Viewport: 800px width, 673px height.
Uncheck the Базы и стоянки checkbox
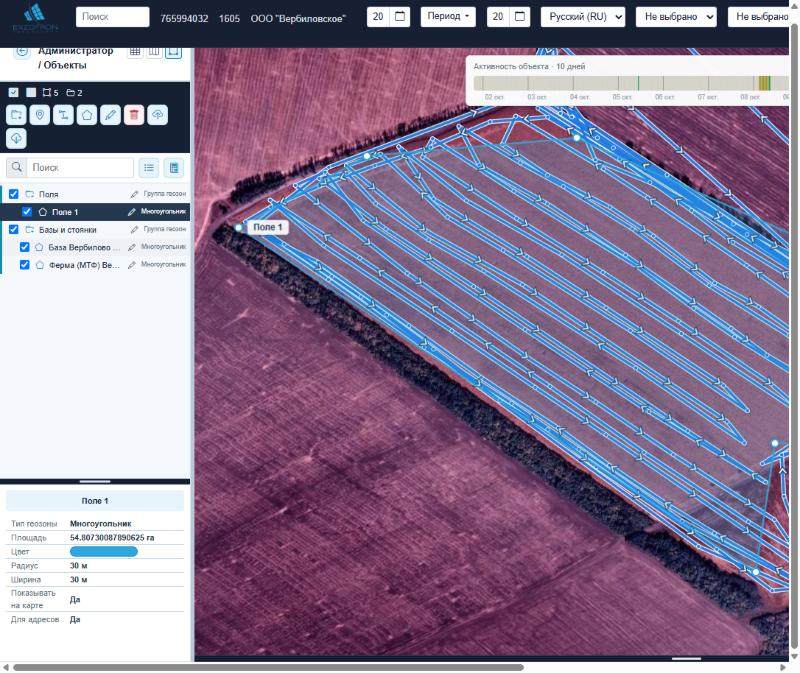click(14, 230)
